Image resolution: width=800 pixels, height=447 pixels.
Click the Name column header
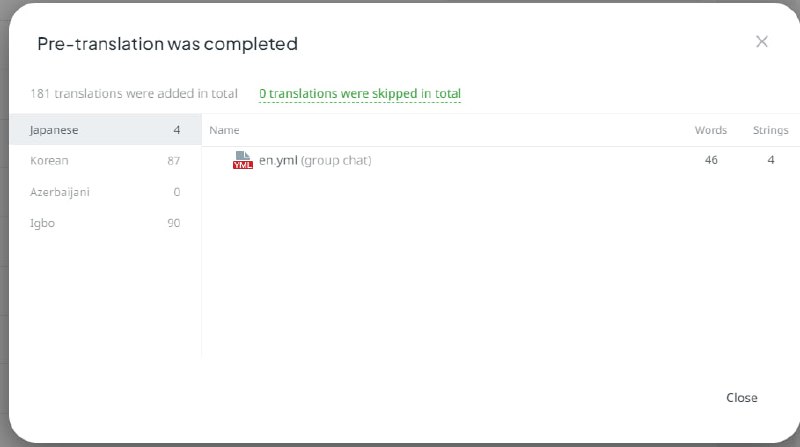coord(224,130)
